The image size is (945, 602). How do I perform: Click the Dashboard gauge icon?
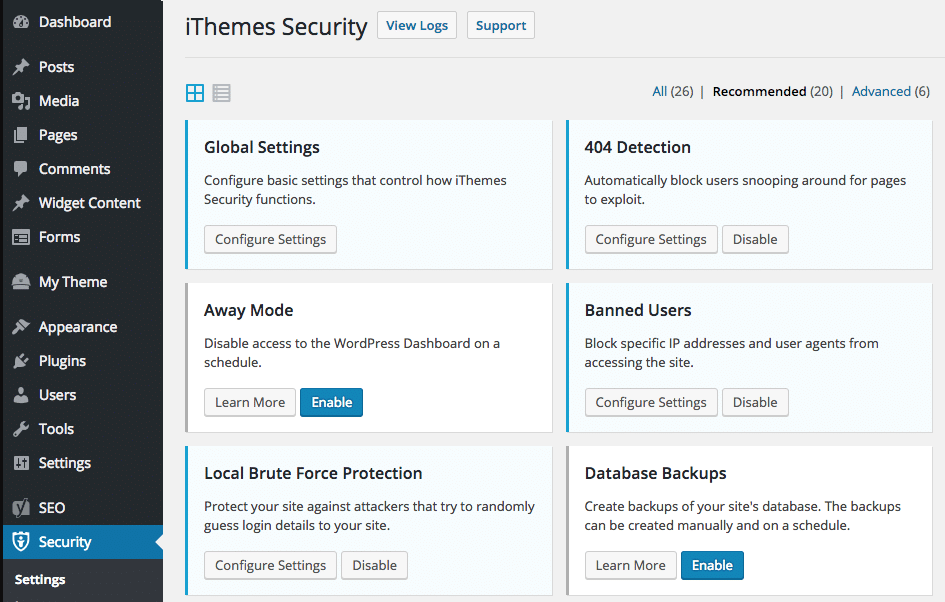point(21,22)
